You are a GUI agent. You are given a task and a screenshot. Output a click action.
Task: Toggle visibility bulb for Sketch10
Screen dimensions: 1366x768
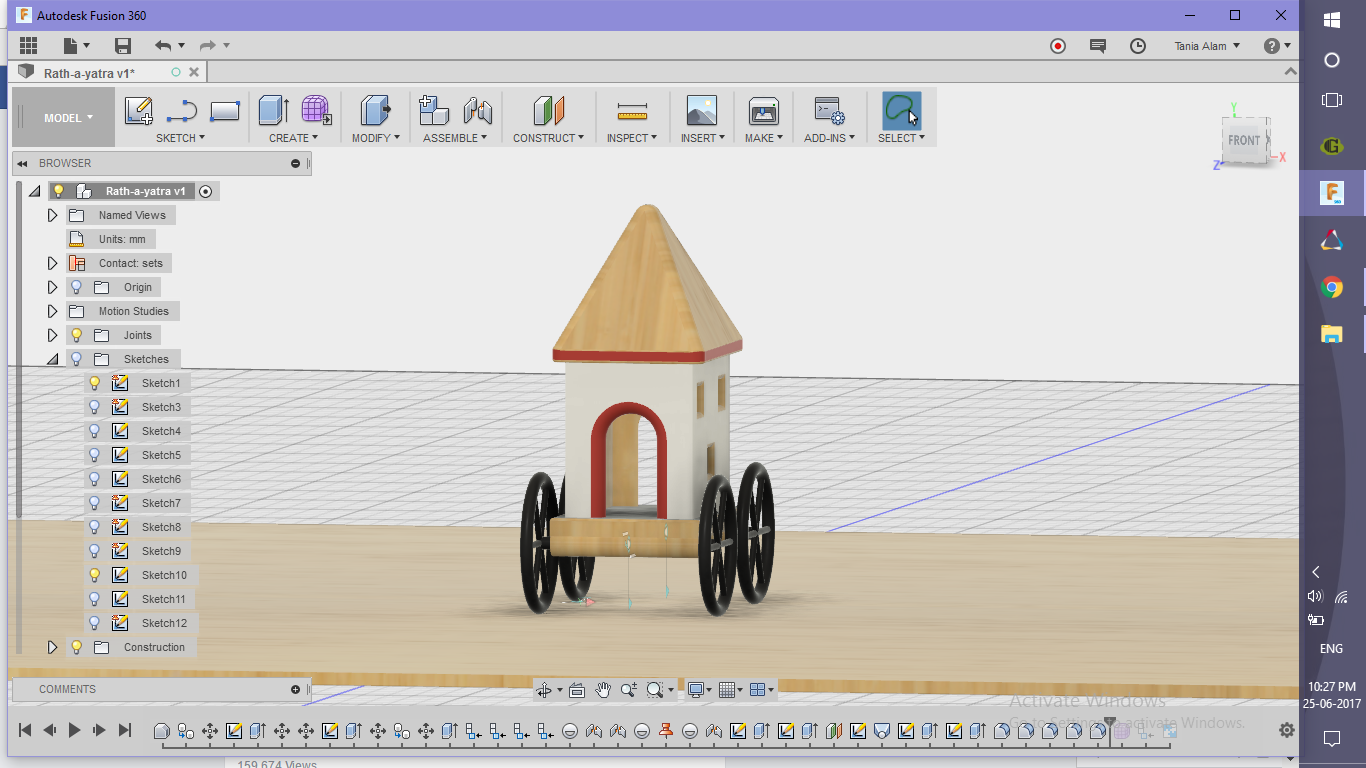coord(95,575)
